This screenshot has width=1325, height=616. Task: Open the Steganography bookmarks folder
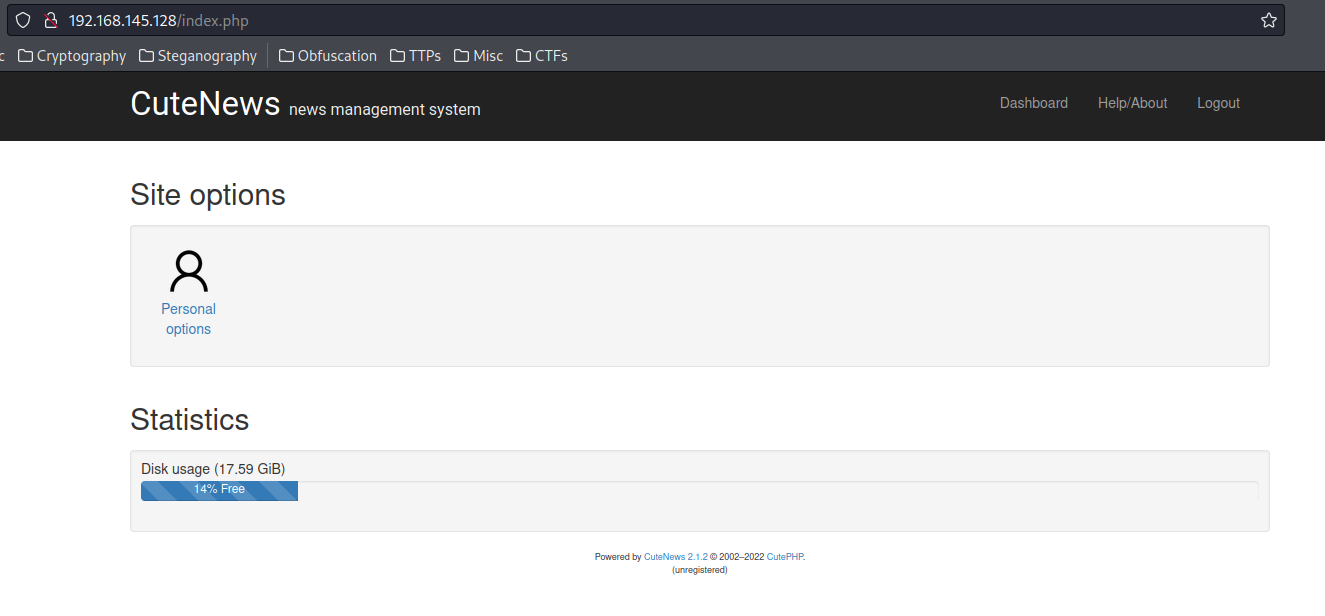(198, 56)
